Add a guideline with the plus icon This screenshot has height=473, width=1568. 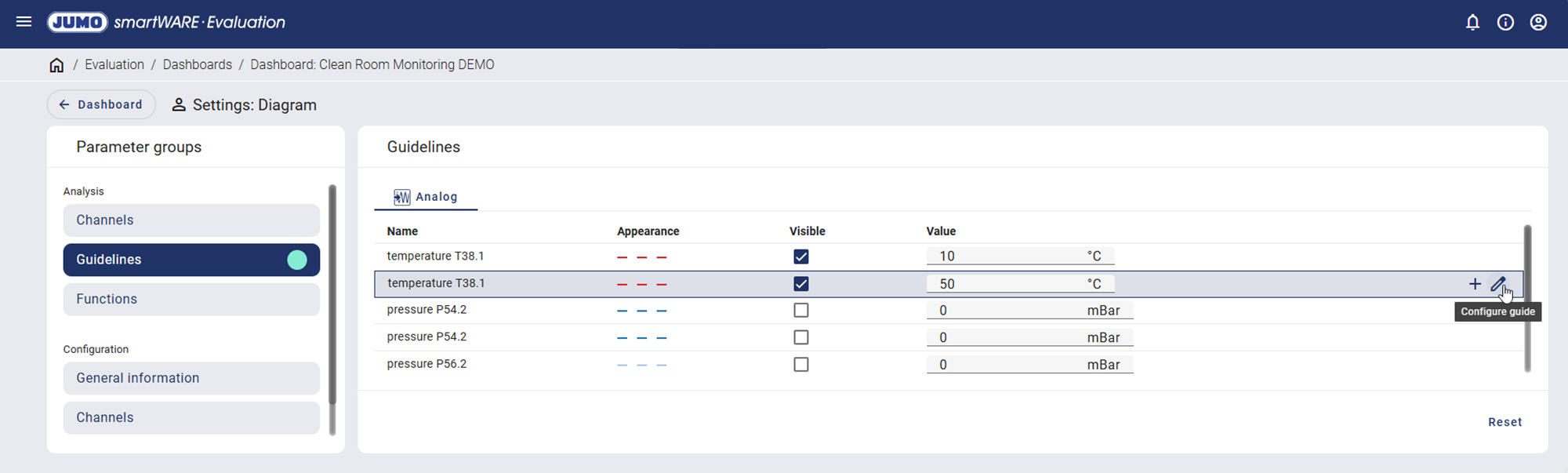(x=1475, y=284)
